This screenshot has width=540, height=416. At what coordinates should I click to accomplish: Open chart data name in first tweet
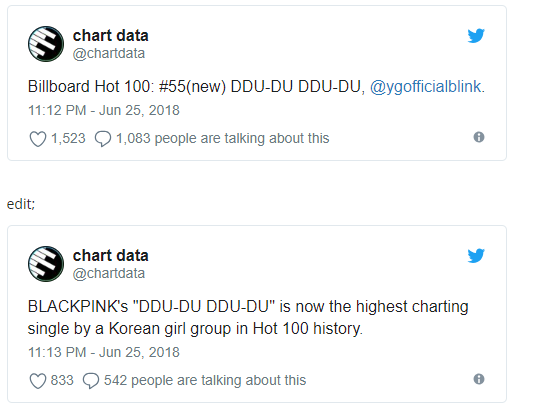tap(111, 35)
